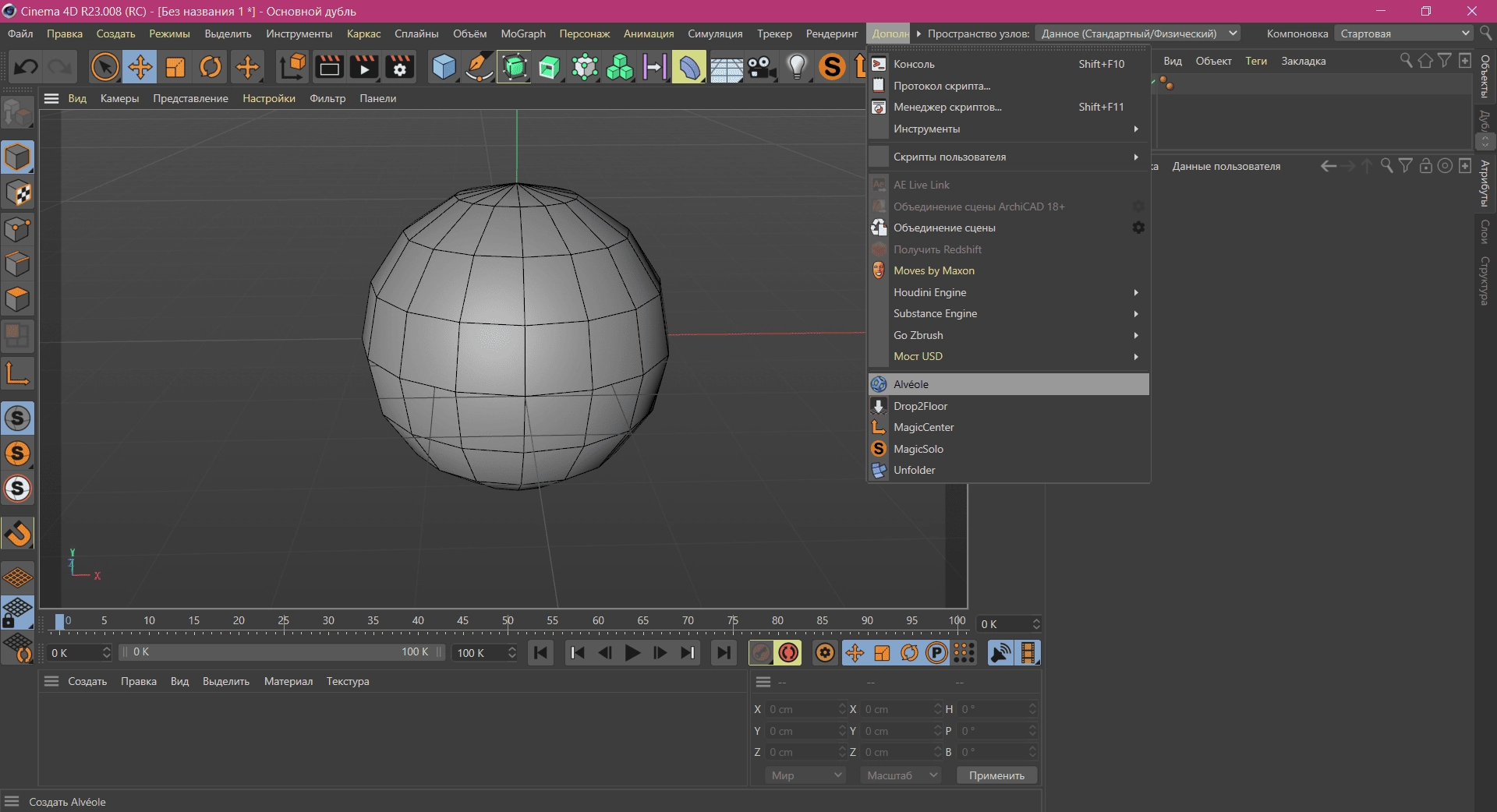Select the Spline Pen tool
Image resolution: width=1497 pixels, height=812 pixels.
pos(479,67)
